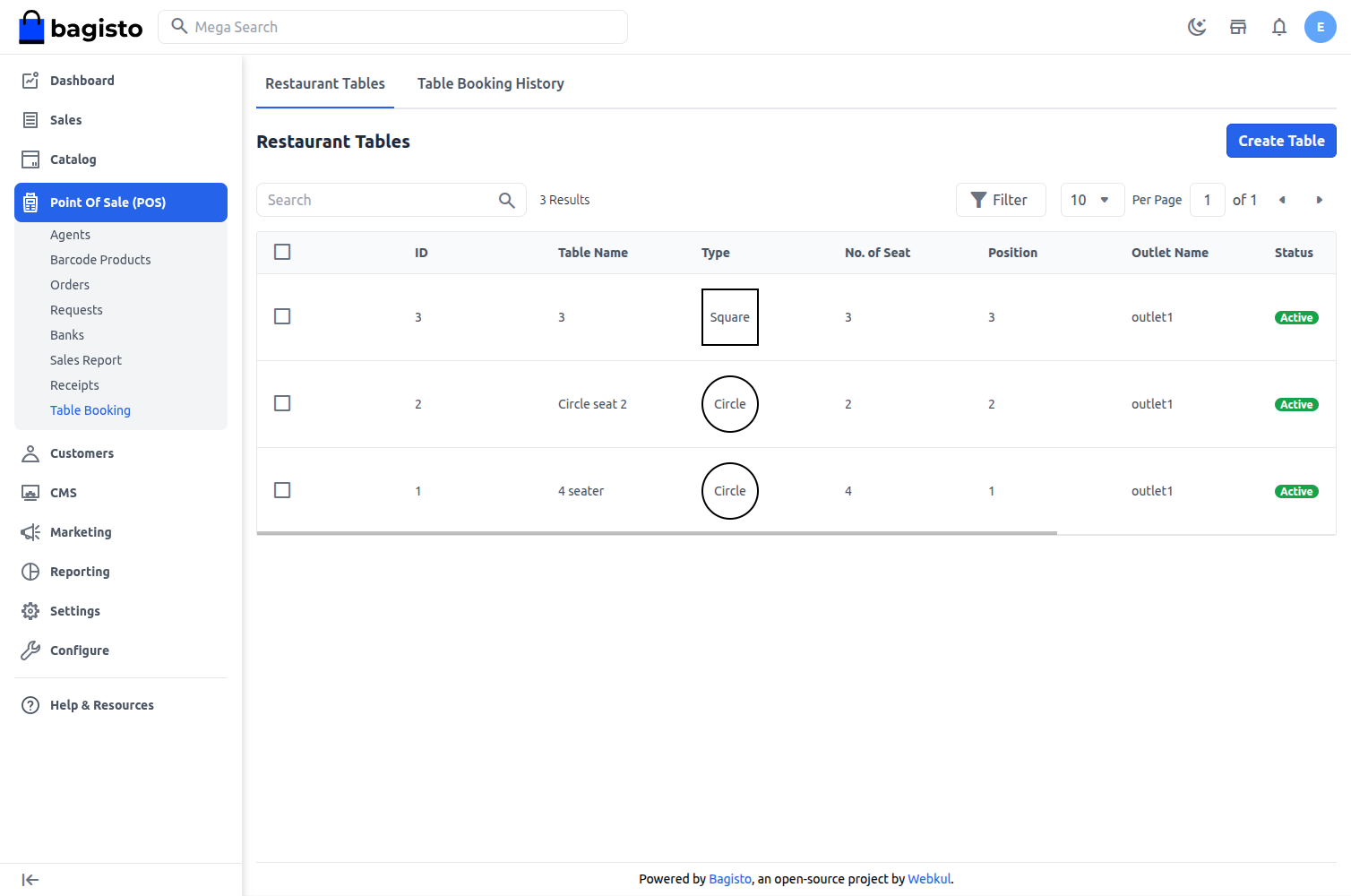This screenshot has width=1351, height=896.
Task: Click the Bagisto logo
Action: [81, 27]
